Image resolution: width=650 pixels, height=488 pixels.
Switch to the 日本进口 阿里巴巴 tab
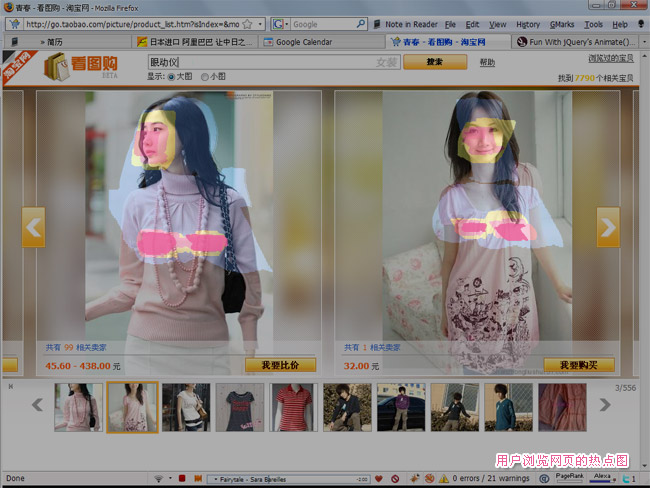tap(195, 42)
